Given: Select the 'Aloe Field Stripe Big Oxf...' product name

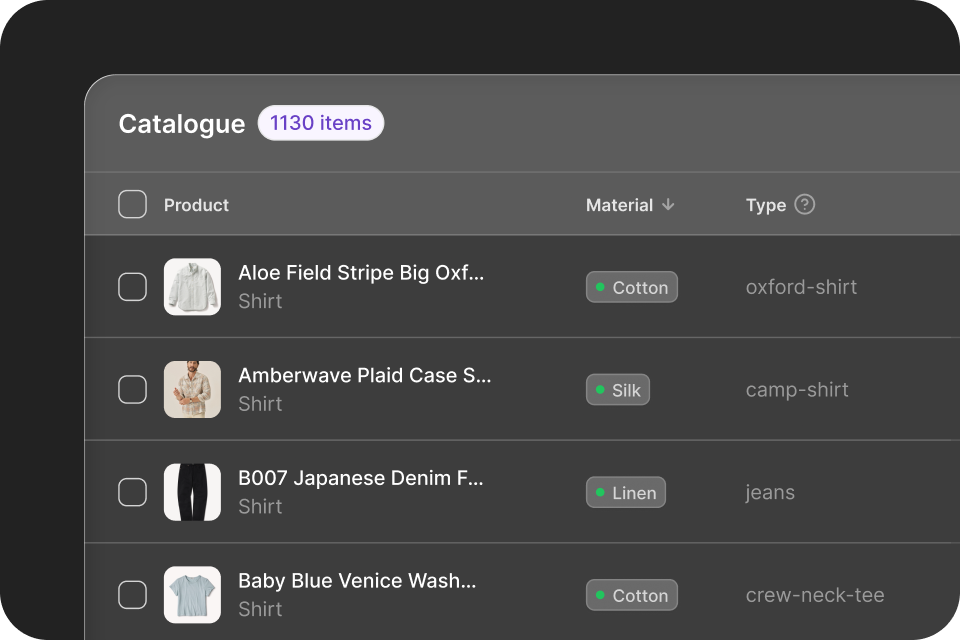Looking at the screenshot, I should pos(361,273).
